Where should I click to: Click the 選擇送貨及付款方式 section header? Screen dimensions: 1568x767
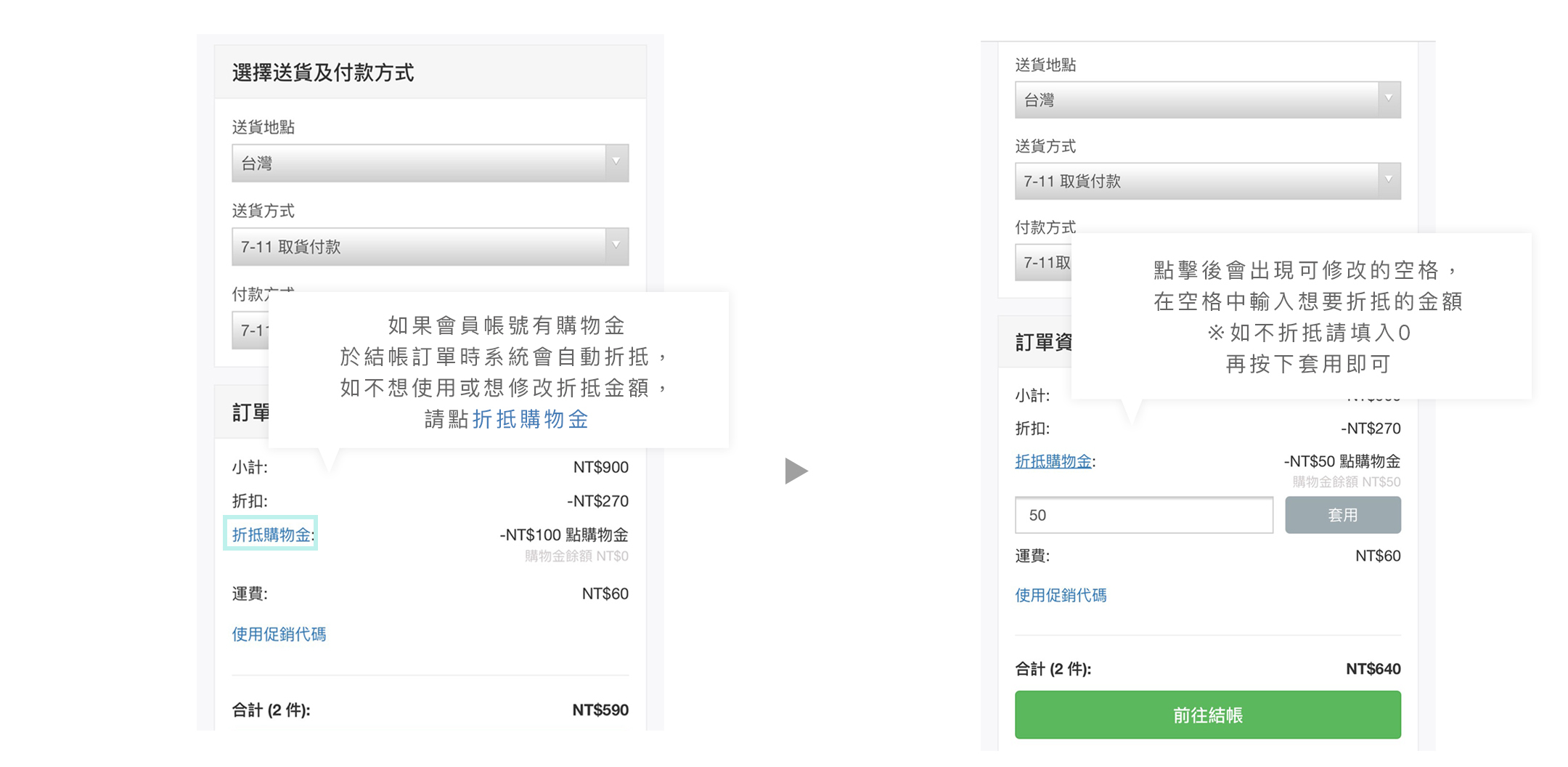322,73
